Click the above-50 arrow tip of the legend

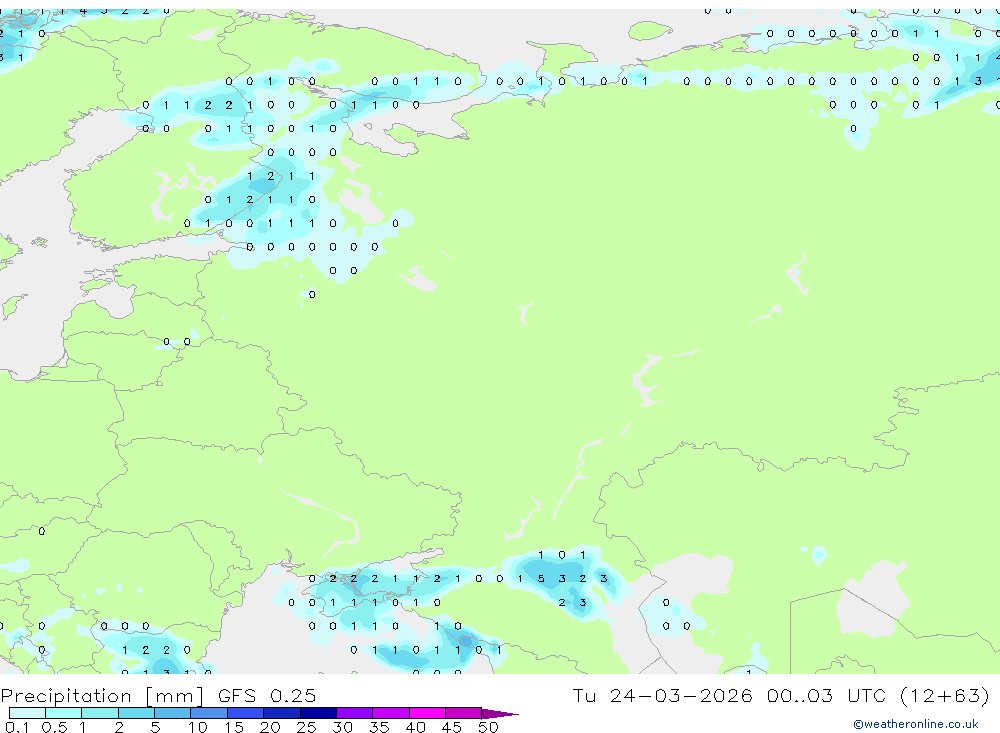[500, 714]
